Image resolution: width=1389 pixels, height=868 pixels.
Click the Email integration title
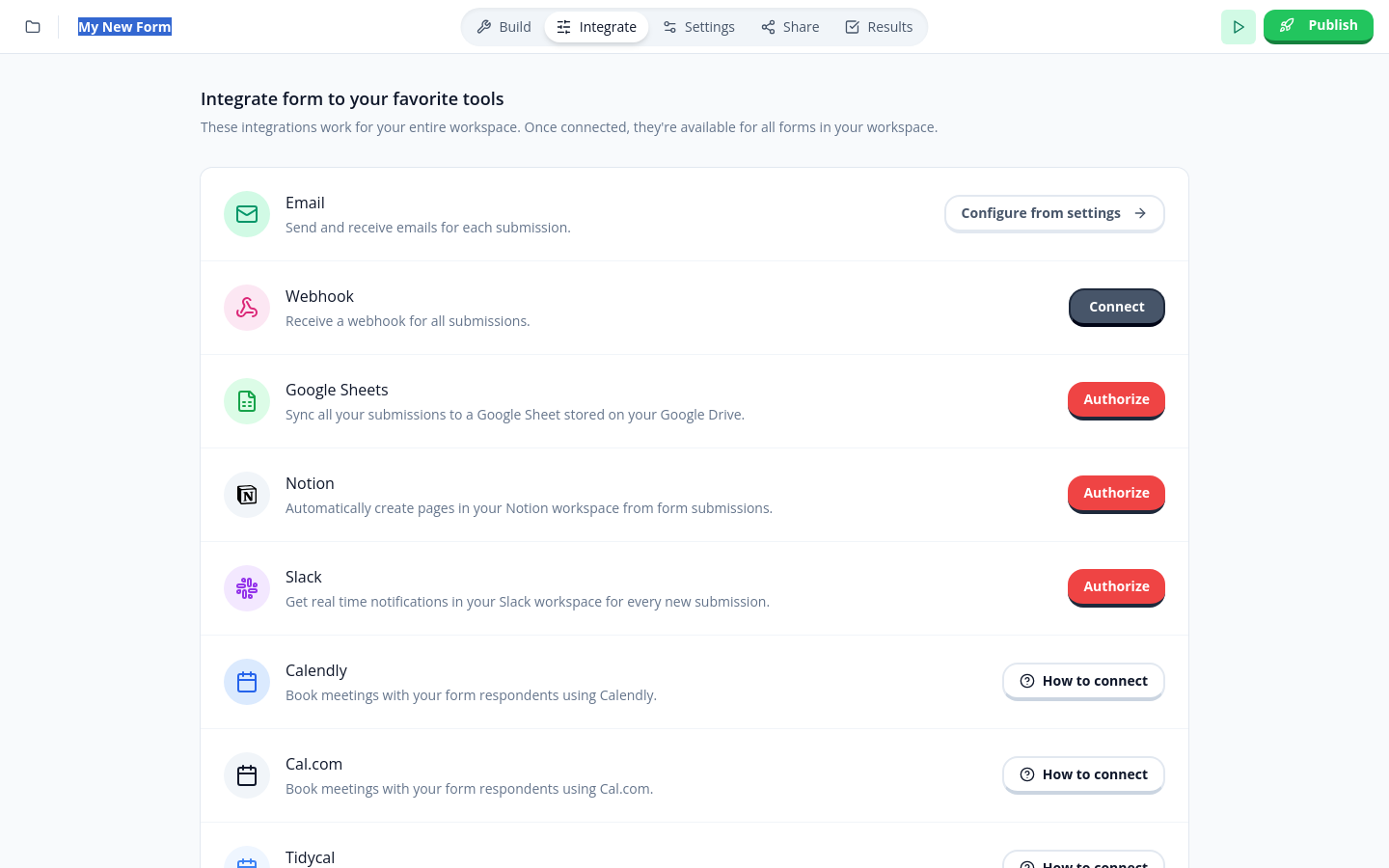point(305,203)
